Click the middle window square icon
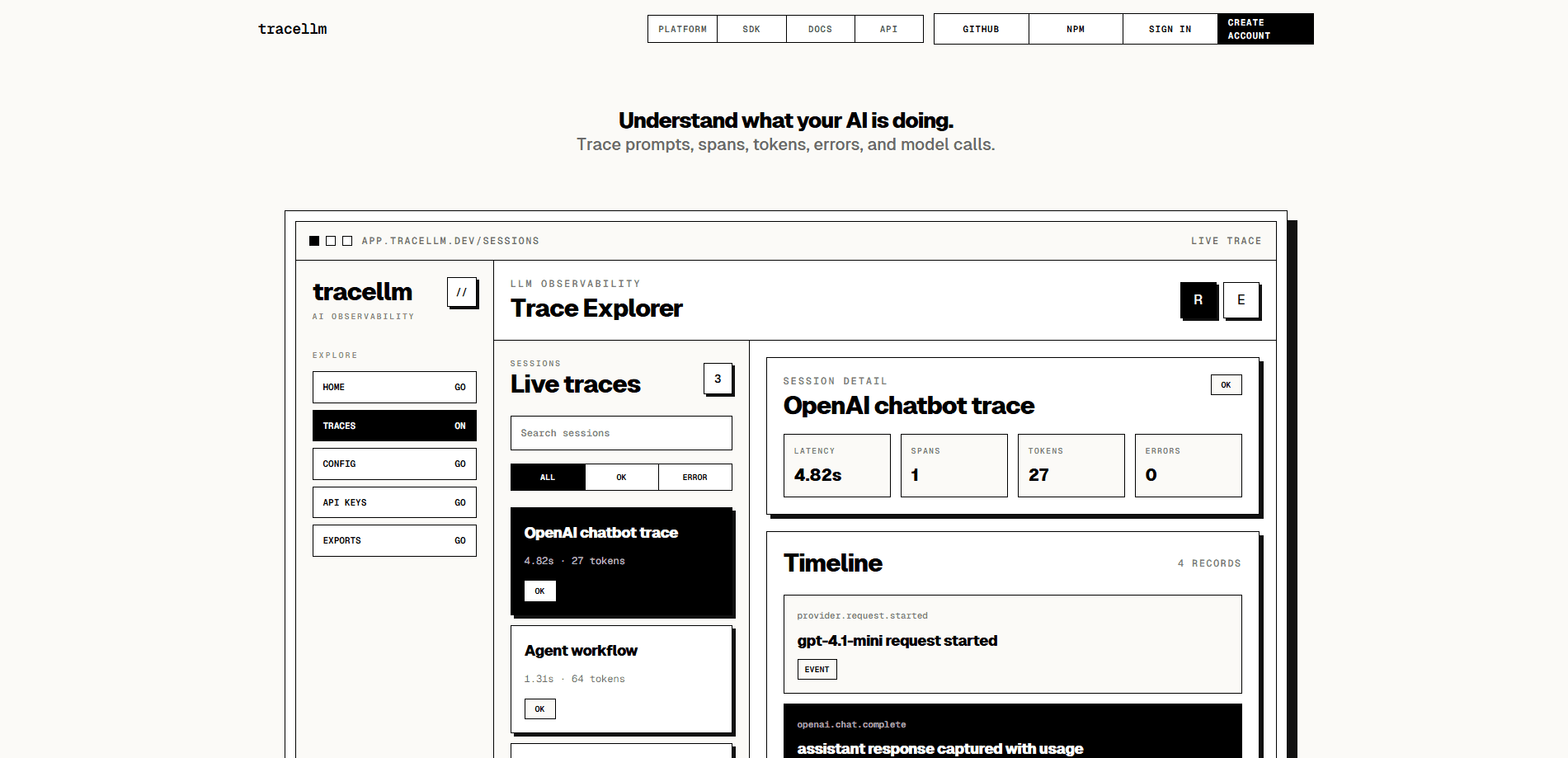Screen dimensions: 1568x758 (331, 241)
